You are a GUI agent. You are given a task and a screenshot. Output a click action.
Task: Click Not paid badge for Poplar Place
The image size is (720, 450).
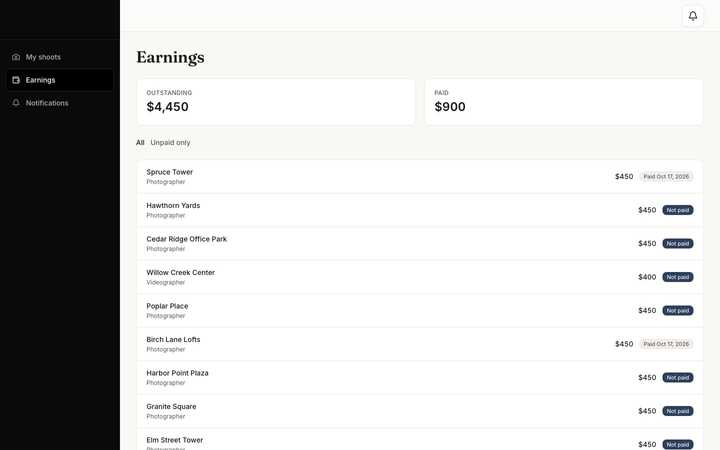[678, 311]
